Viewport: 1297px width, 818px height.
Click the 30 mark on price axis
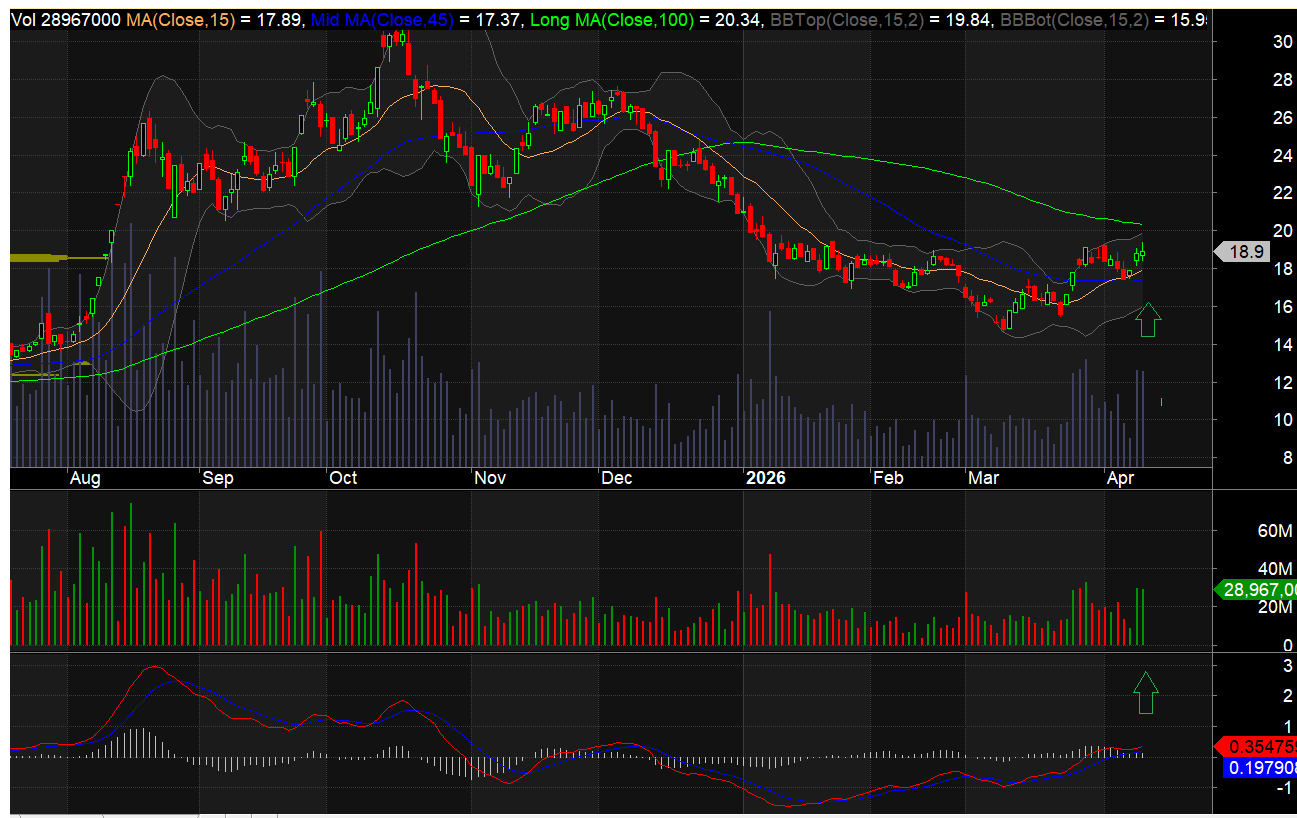tap(1254, 42)
